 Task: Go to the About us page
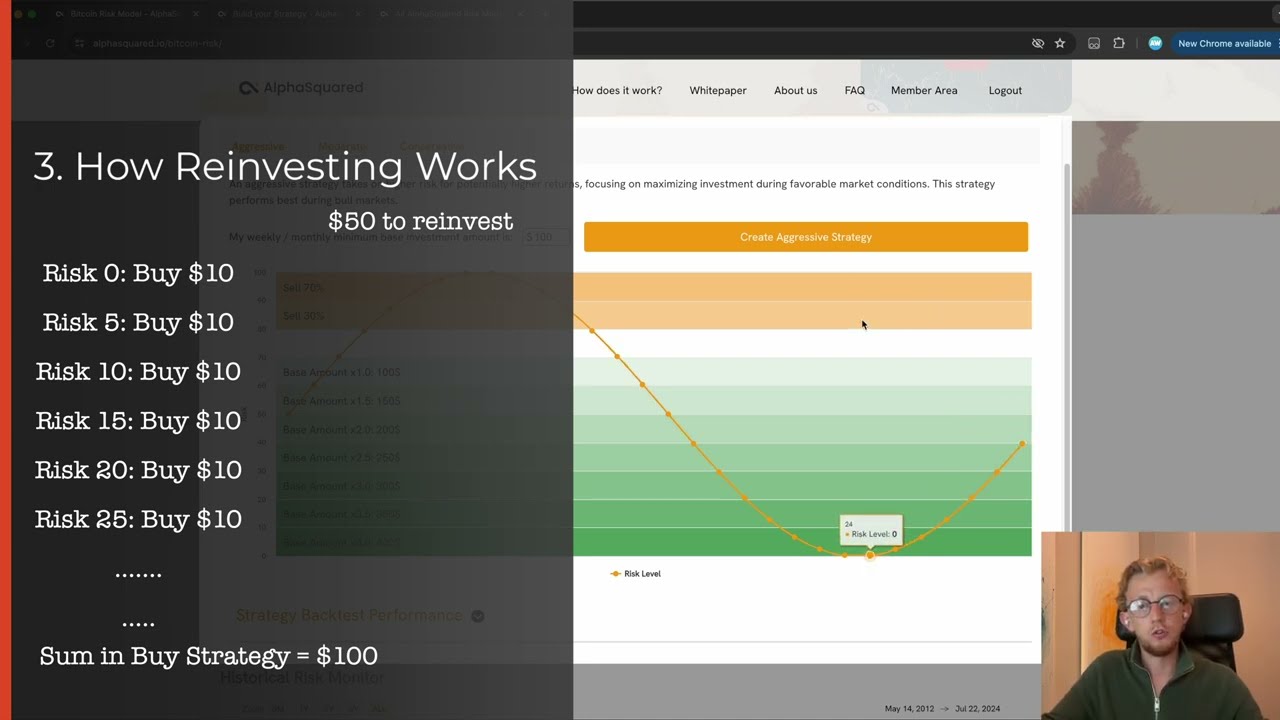click(795, 90)
